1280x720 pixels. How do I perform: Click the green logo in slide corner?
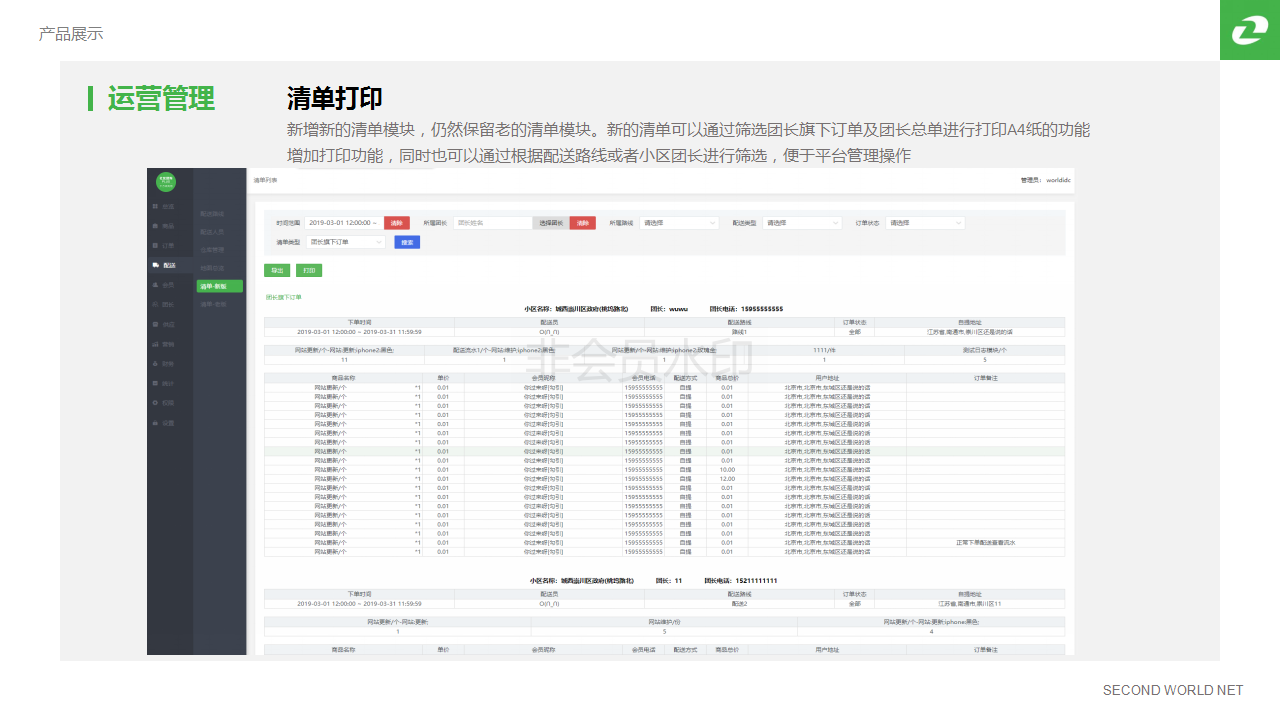click(x=1250, y=30)
